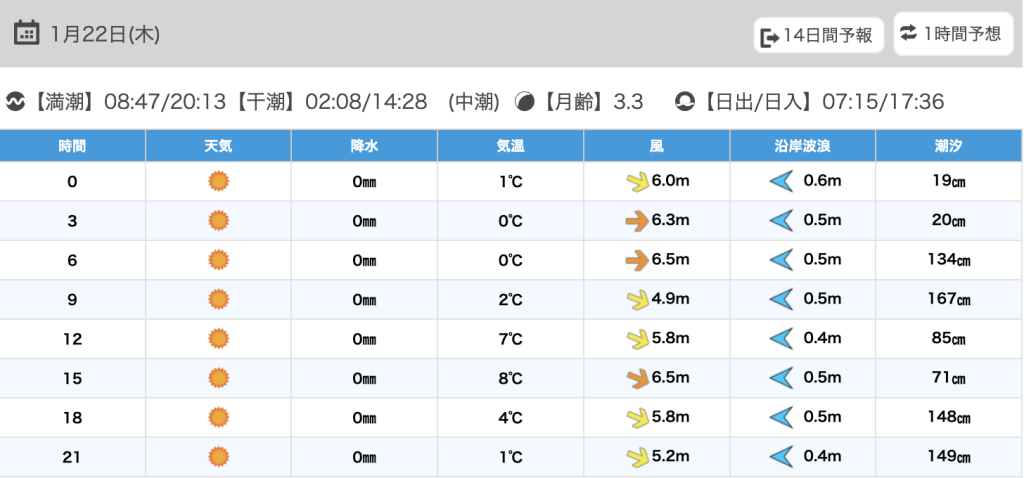The image size is (1024, 478).
Task: Click the 8℃ temperature cell at hour 15
Action: click(510, 378)
